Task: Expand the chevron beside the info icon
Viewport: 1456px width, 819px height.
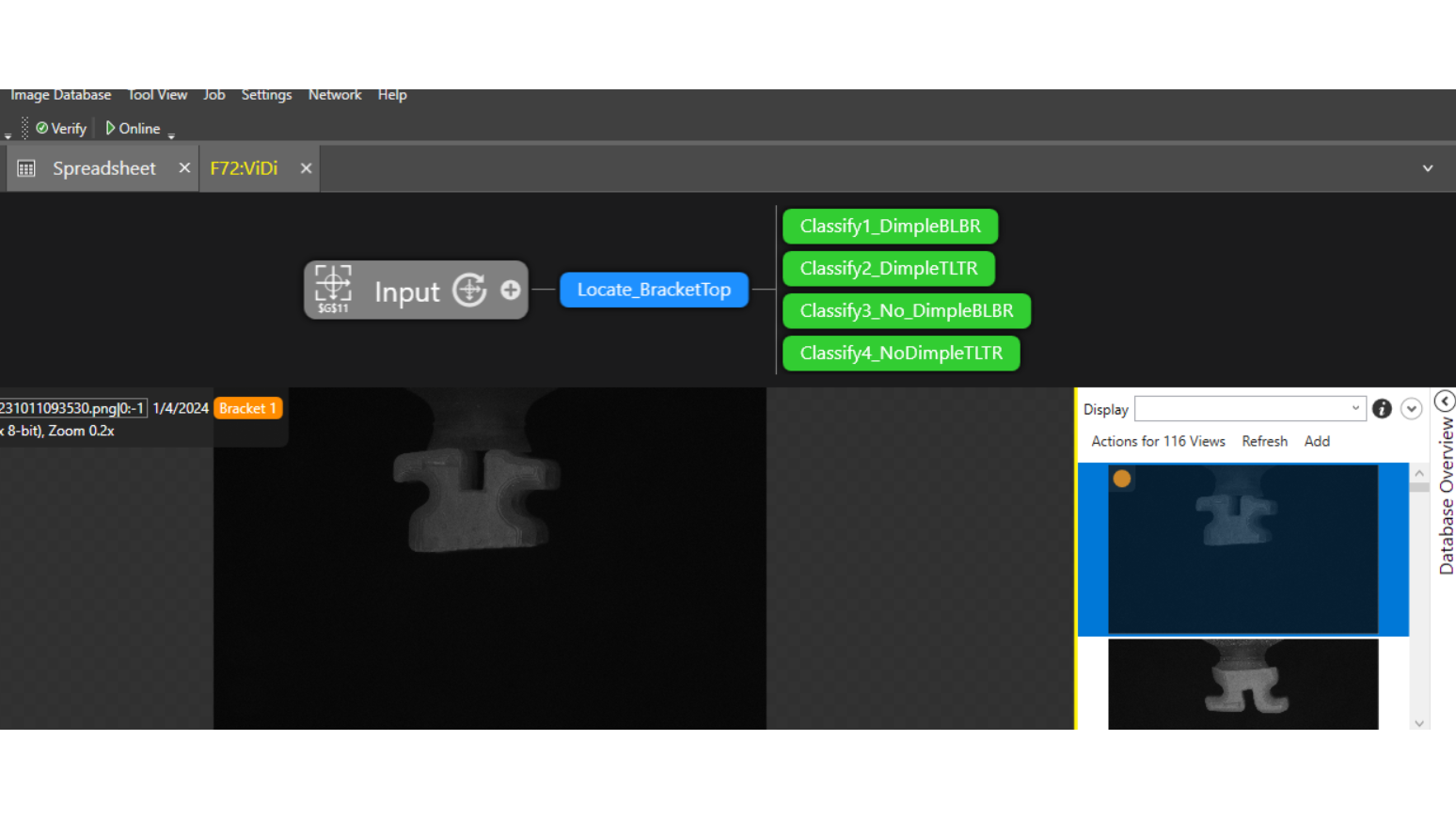Action: click(x=1411, y=408)
